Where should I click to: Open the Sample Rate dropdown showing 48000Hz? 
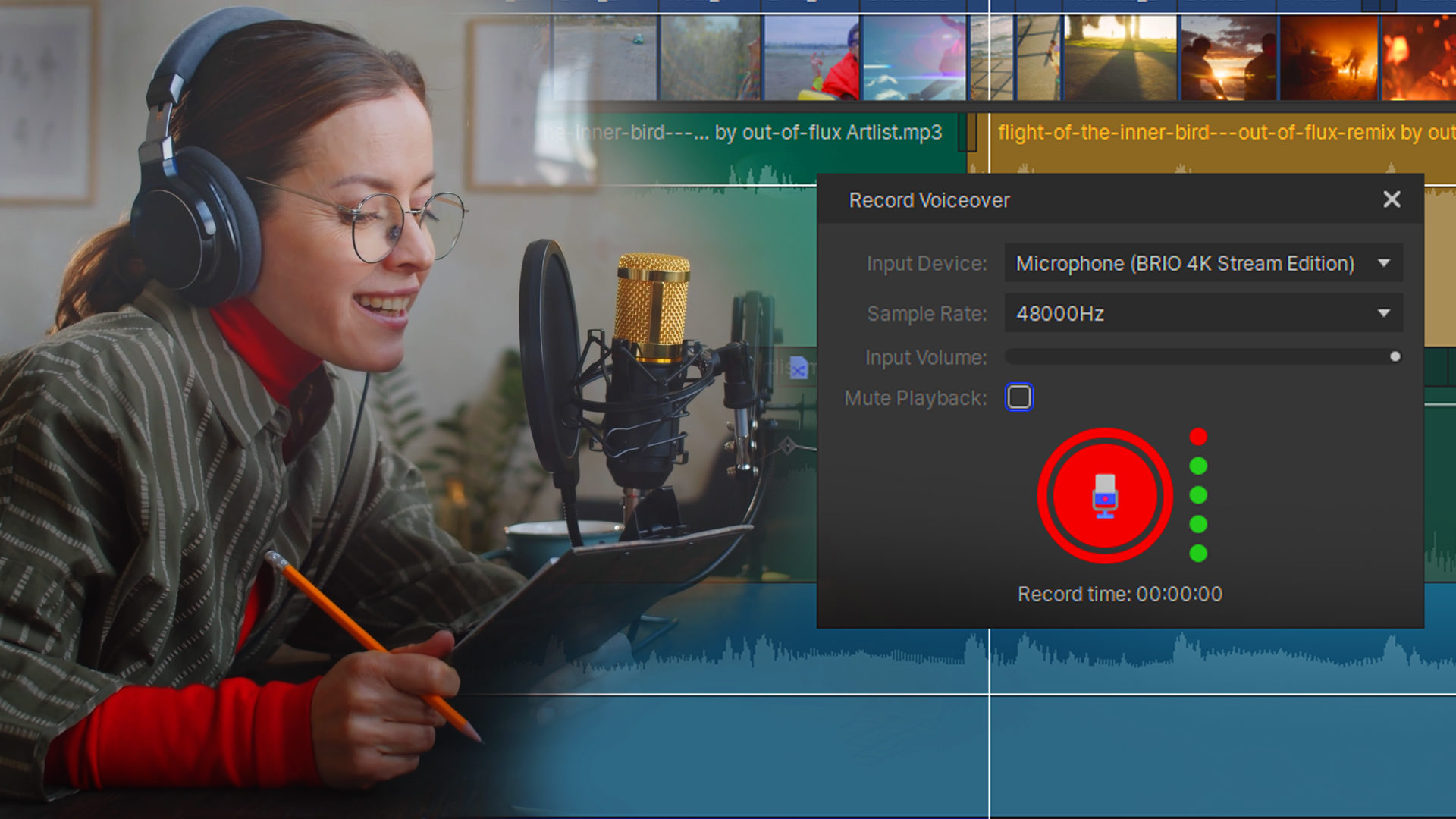(x=1203, y=313)
